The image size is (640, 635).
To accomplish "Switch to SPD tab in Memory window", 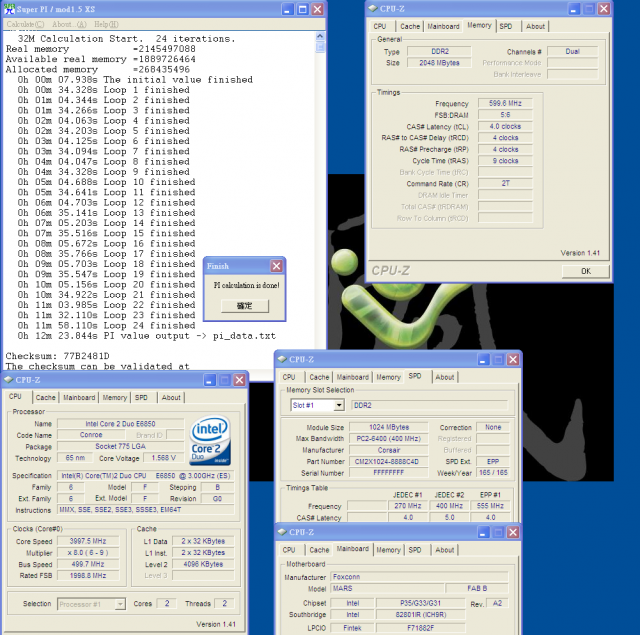I will pyautogui.click(x=506, y=26).
